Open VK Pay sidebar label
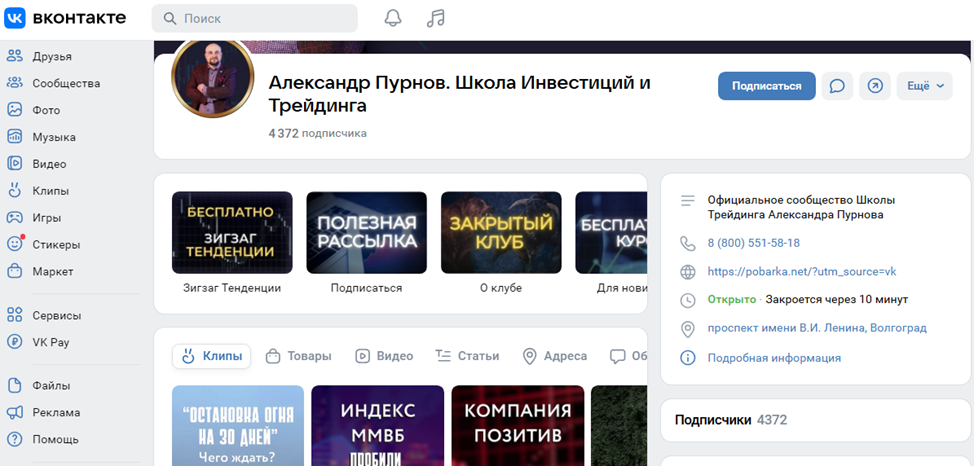Screen dimensions: 974x466 click(x=51, y=342)
